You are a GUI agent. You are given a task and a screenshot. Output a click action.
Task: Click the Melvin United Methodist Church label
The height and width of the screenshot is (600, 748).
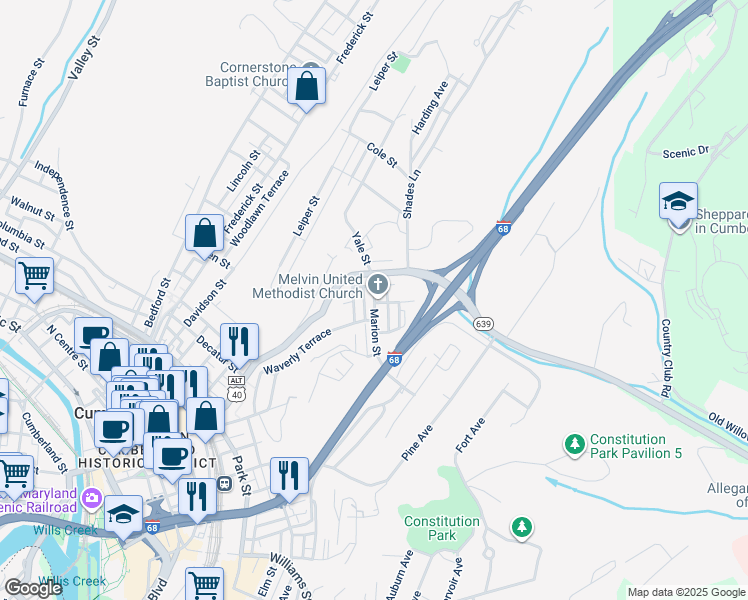point(308,286)
